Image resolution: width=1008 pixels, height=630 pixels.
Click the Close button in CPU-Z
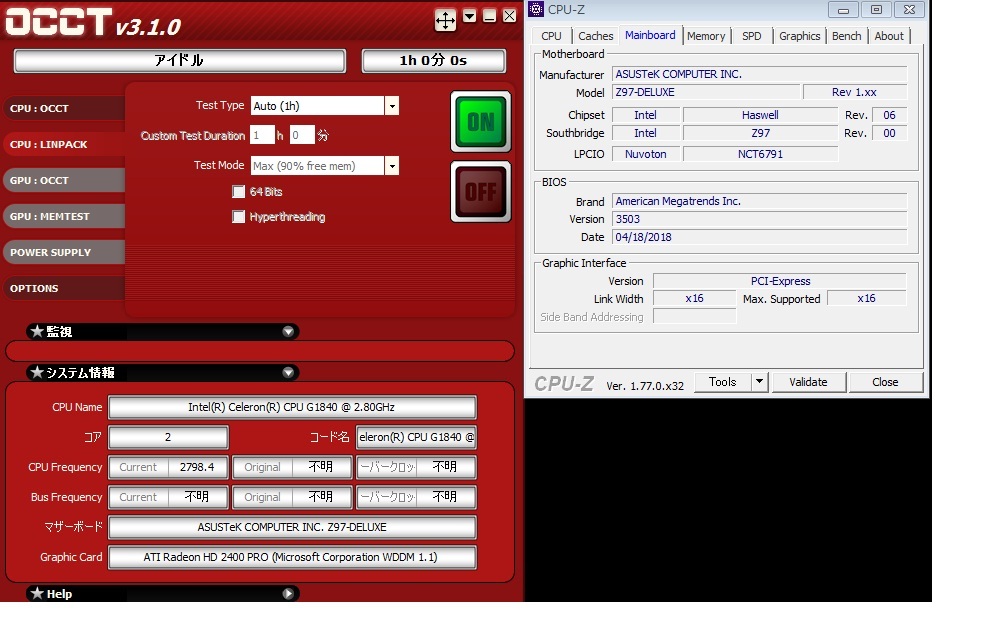pos(885,382)
